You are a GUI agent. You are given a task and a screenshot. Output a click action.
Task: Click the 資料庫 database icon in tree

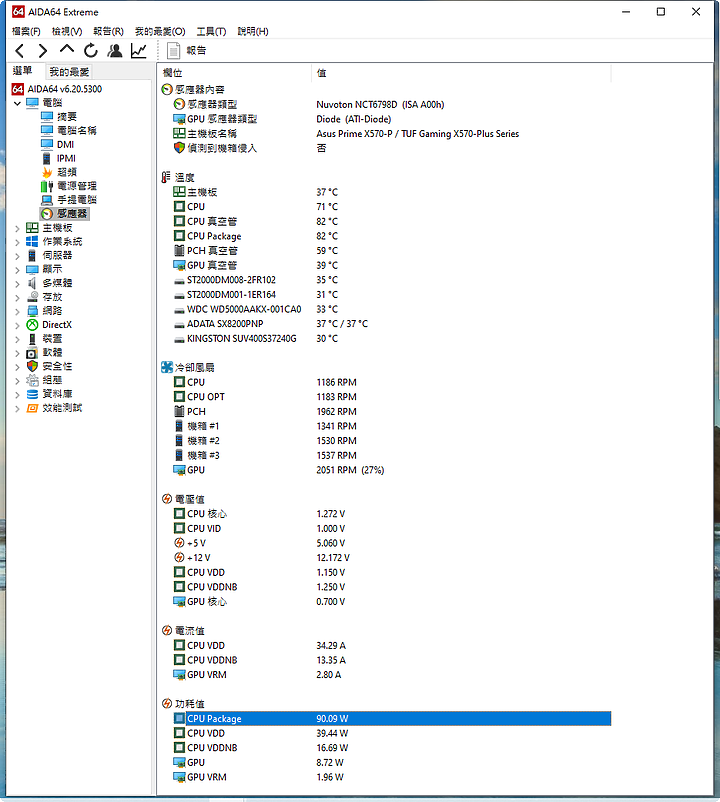(x=32, y=394)
